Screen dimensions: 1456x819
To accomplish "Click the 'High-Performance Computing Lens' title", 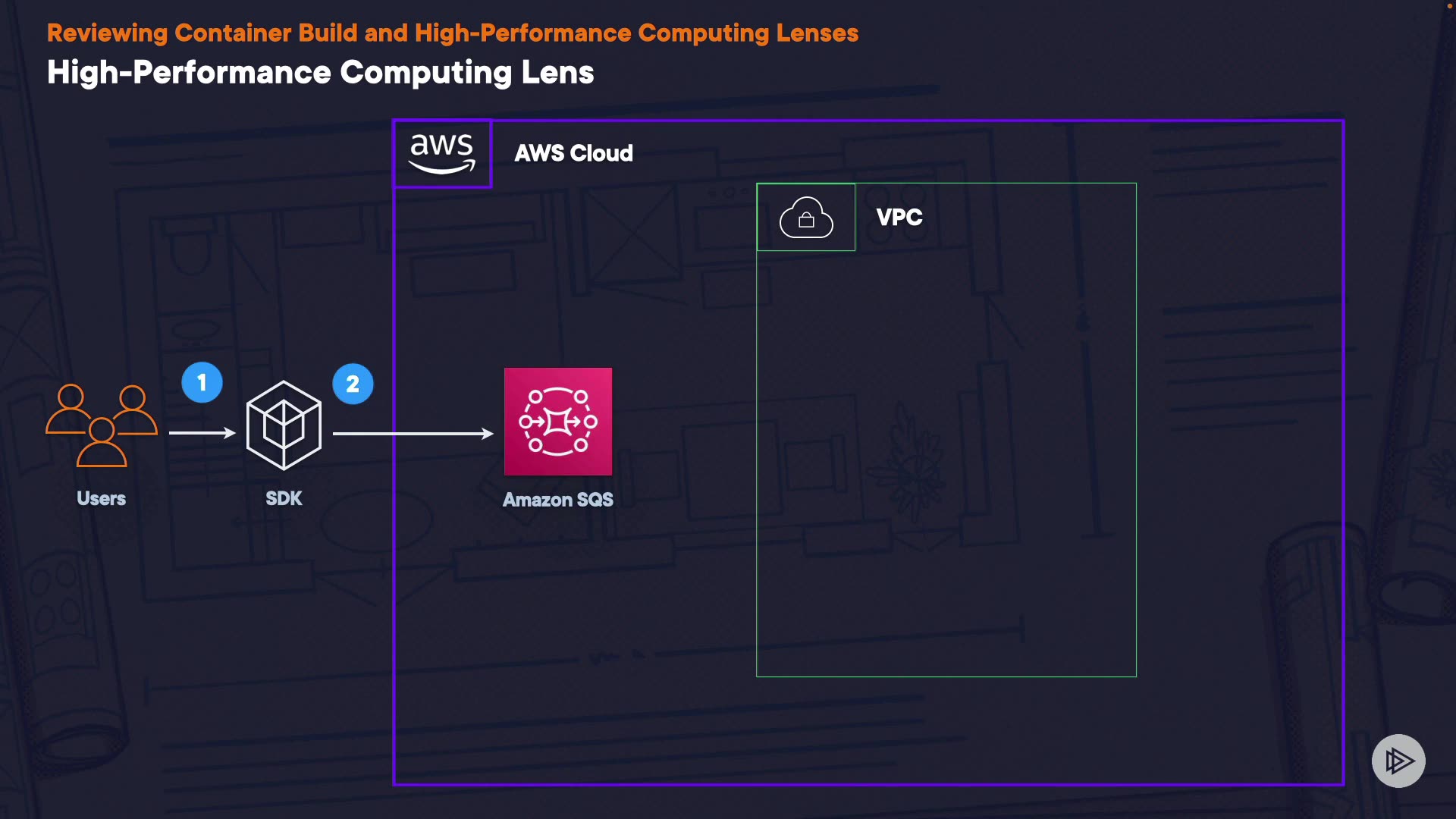I will coord(320,73).
